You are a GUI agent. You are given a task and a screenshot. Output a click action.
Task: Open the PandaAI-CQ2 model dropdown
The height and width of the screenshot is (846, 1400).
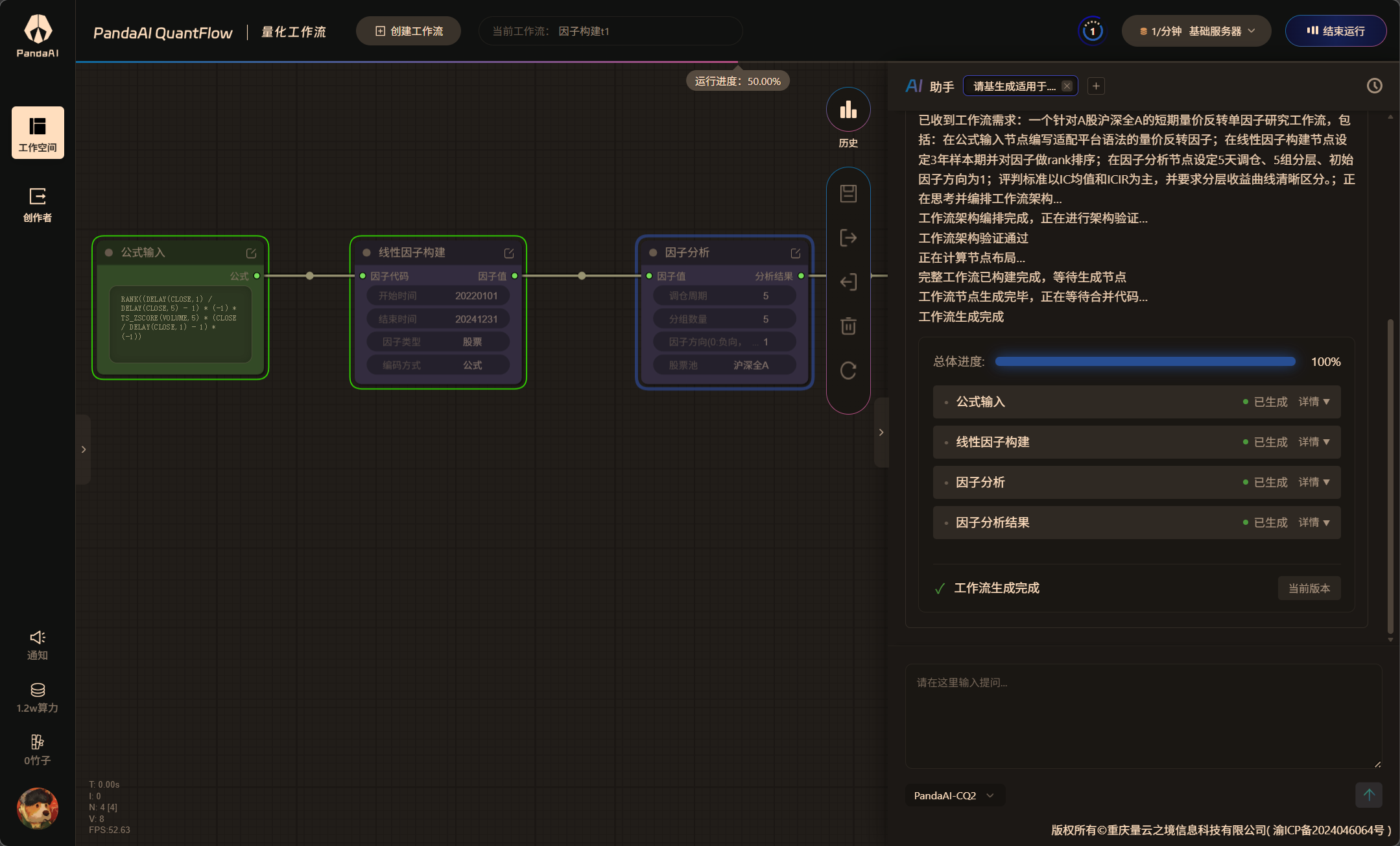[953, 795]
